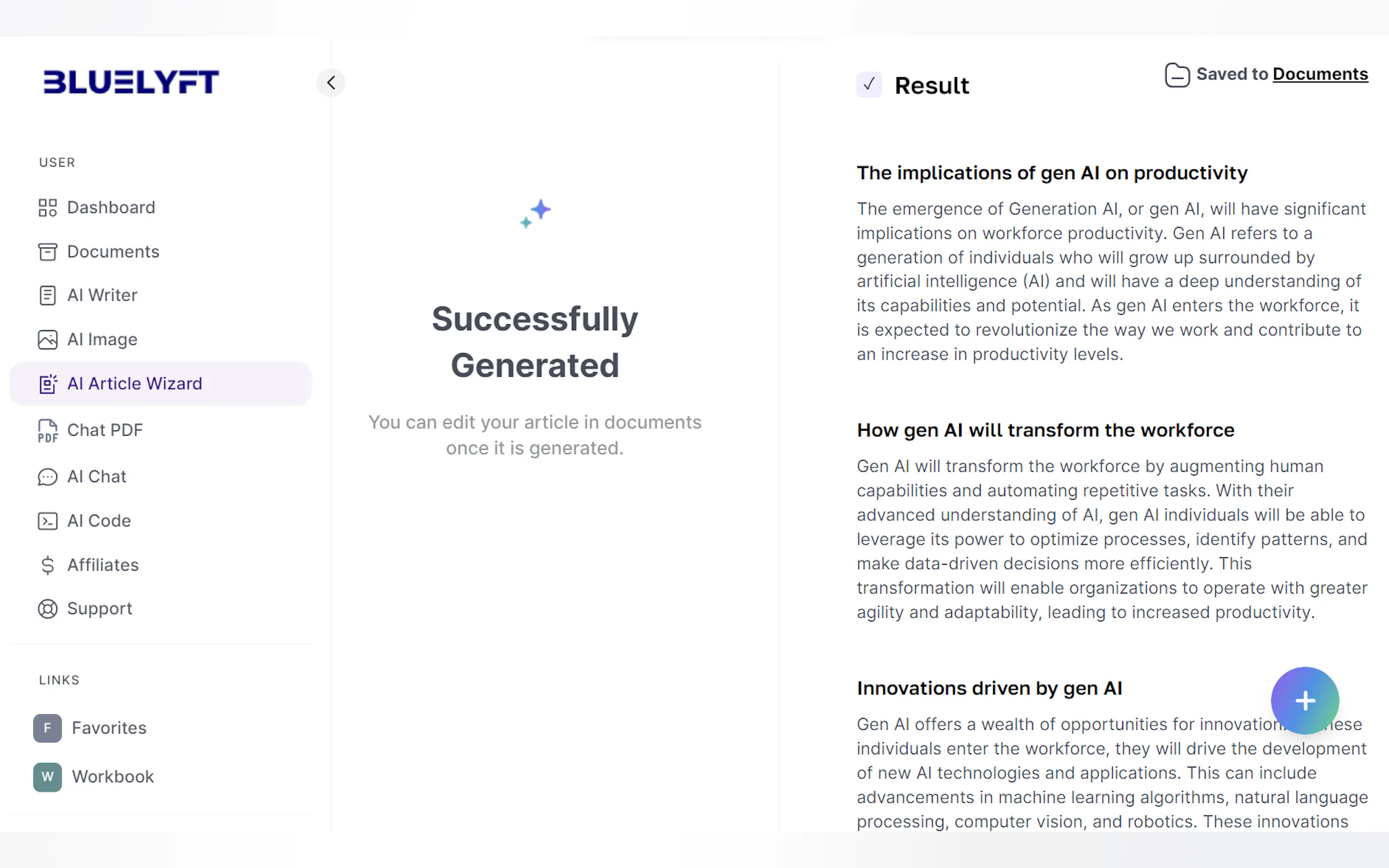This screenshot has width=1389, height=868.
Task: Collapse the sidebar with the chevron arrow
Action: 331,83
